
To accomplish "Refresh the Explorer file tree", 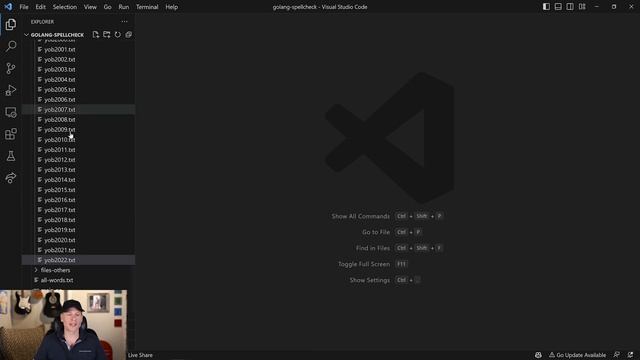I will (x=118, y=35).
